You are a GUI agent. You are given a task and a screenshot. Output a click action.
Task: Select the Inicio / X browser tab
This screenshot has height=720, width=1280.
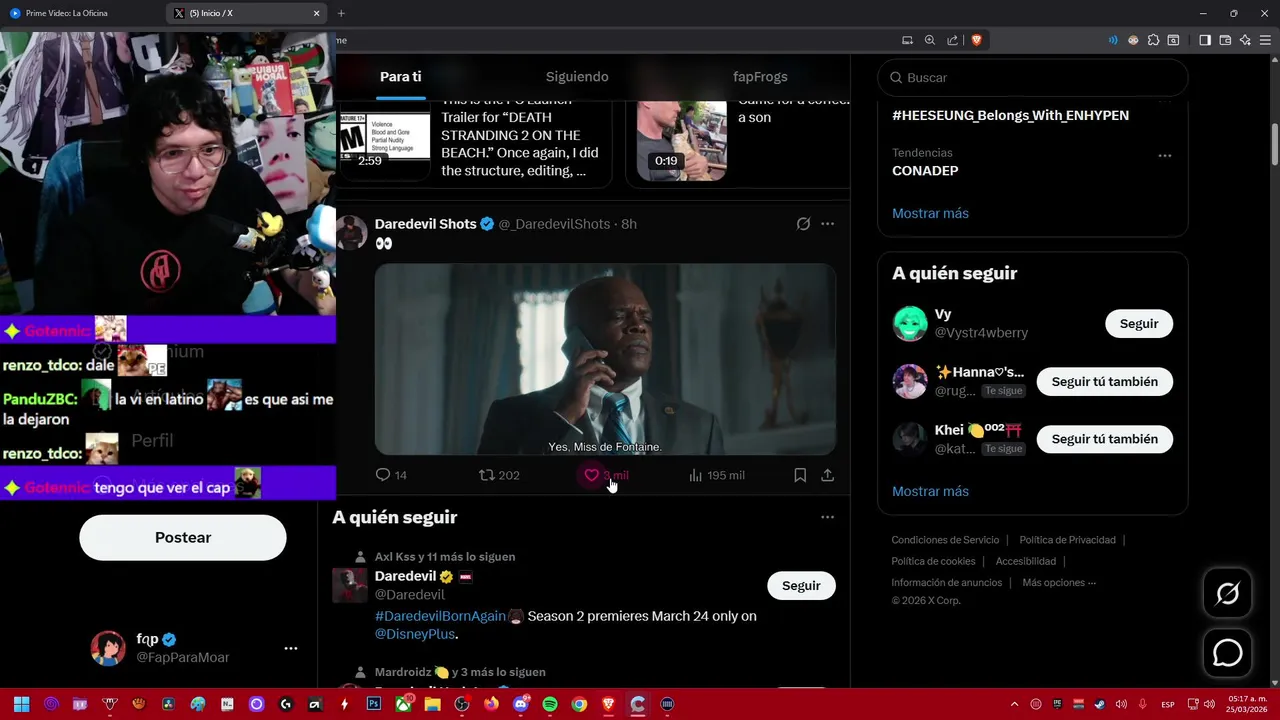246,13
